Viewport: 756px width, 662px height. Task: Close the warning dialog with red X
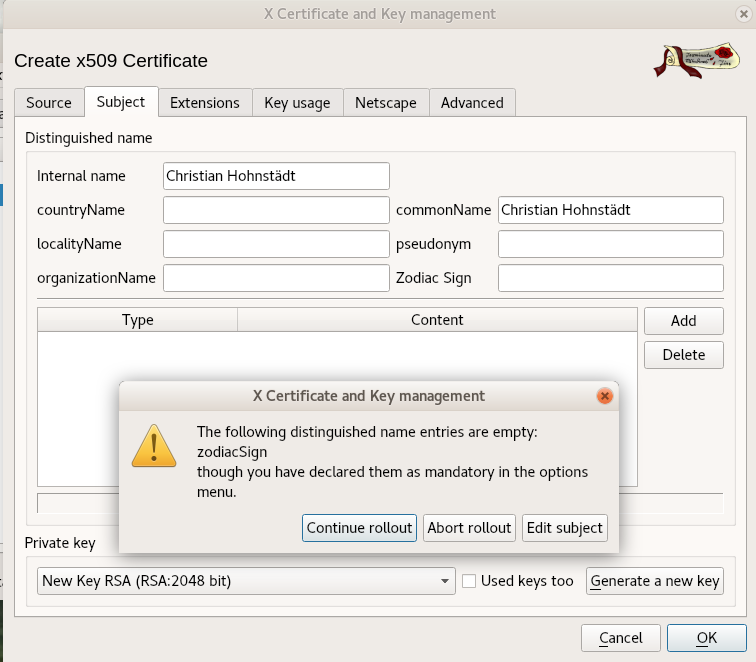pos(604,396)
